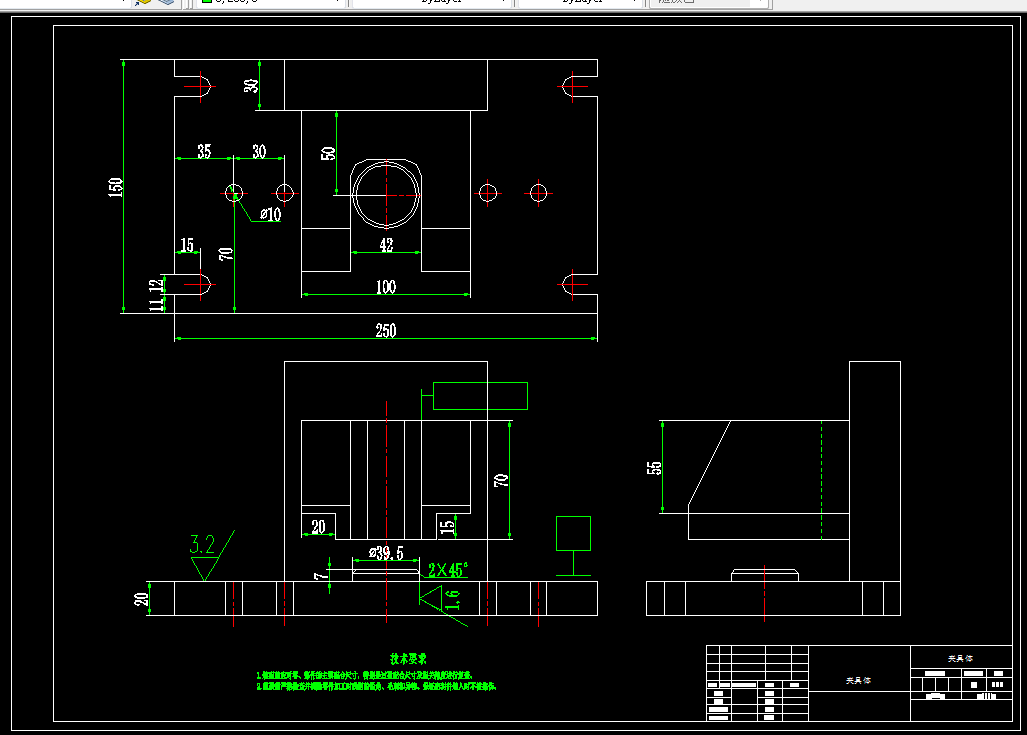The width and height of the screenshot is (1027, 735).
Task: Select the green datum square symbol
Action: tap(573, 533)
